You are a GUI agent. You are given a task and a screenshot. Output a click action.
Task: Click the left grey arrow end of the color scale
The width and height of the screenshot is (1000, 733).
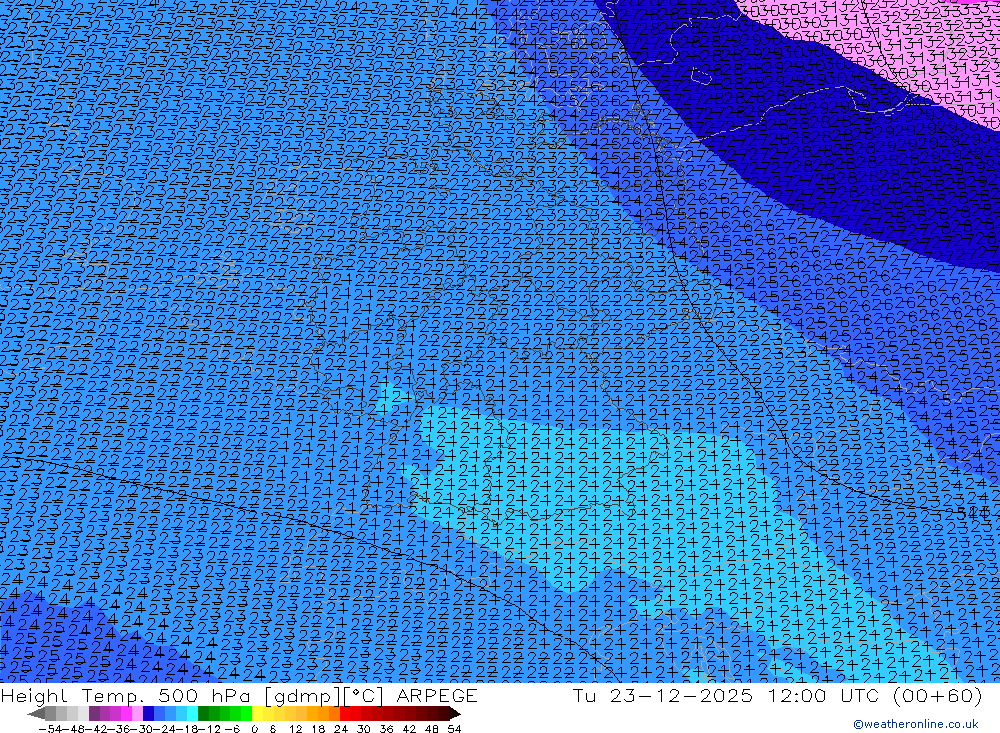point(36,714)
